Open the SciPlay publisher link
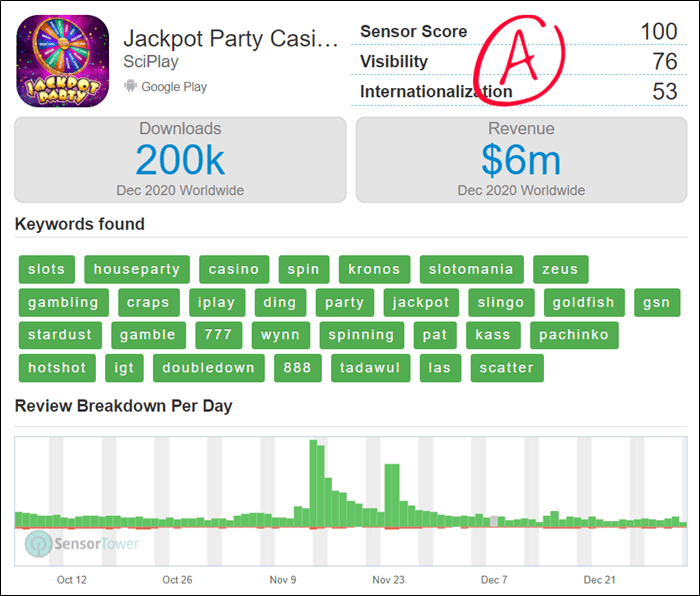Screen dimensions: 700x596 pos(151,62)
